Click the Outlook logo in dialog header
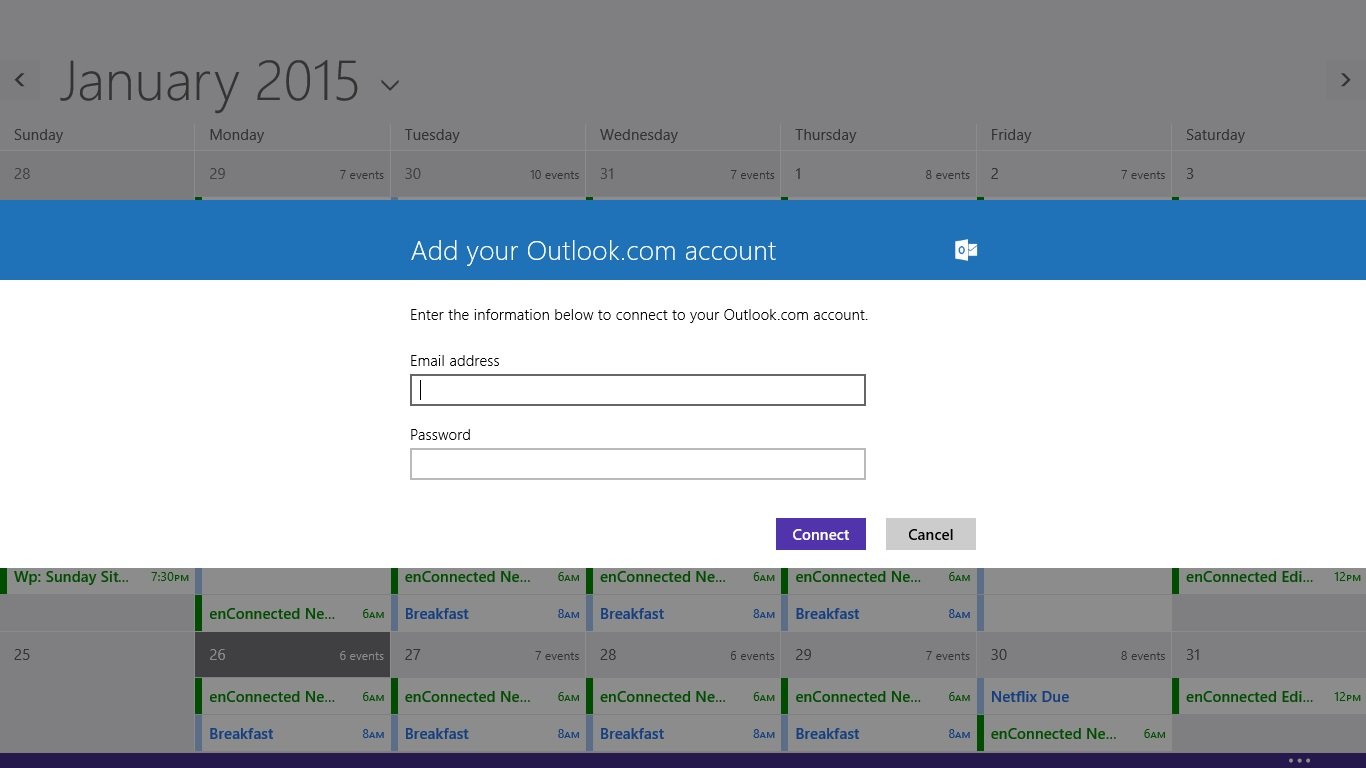 pyautogui.click(x=966, y=250)
